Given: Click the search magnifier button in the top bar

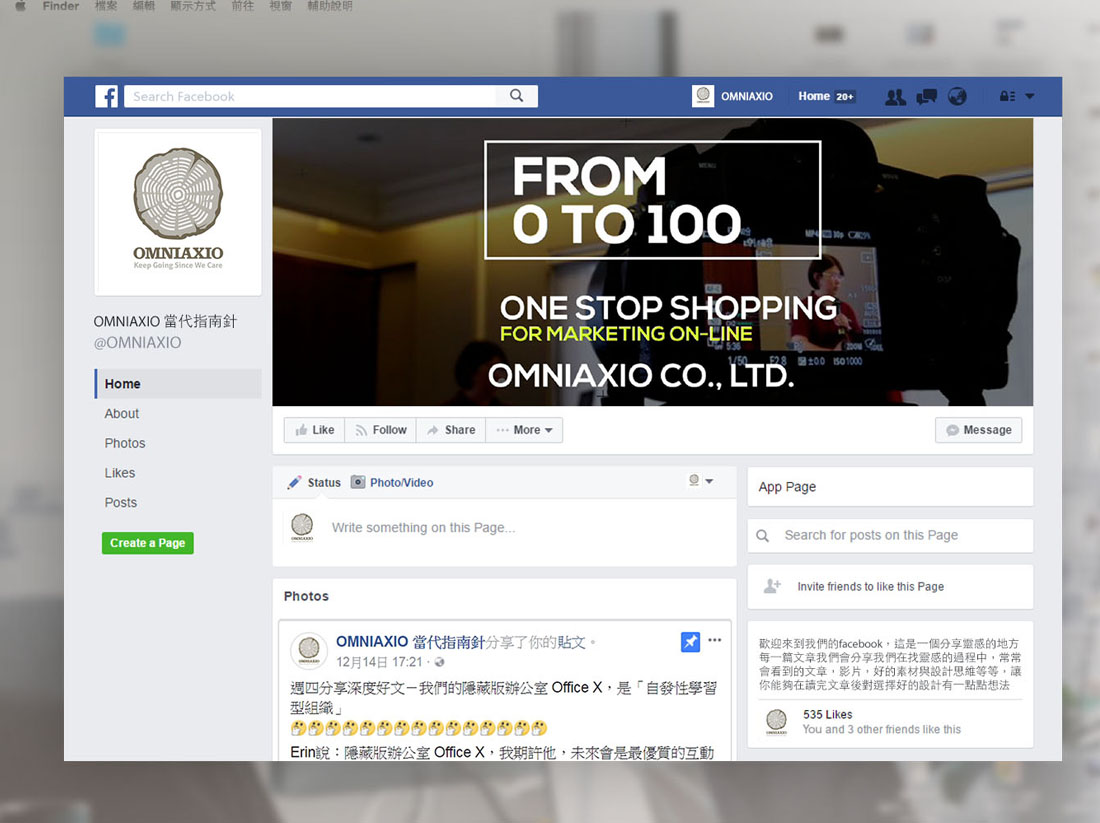Looking at the screenshot, I should [x=516, y=96].
